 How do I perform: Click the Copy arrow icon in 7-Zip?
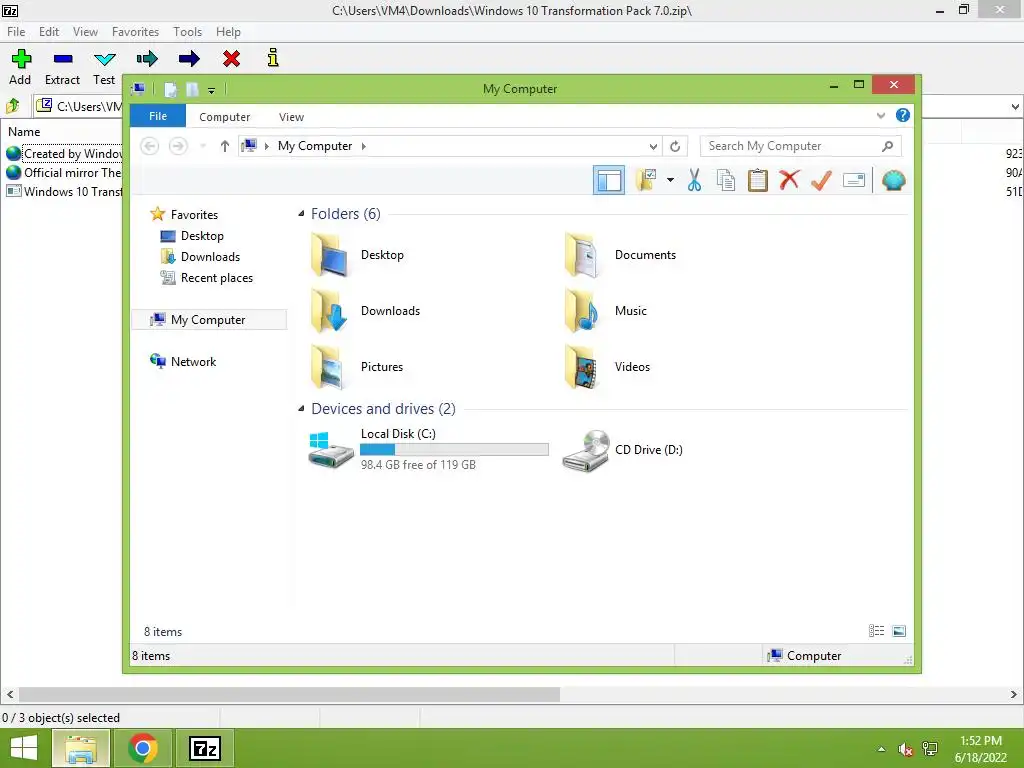coord(147,59)
